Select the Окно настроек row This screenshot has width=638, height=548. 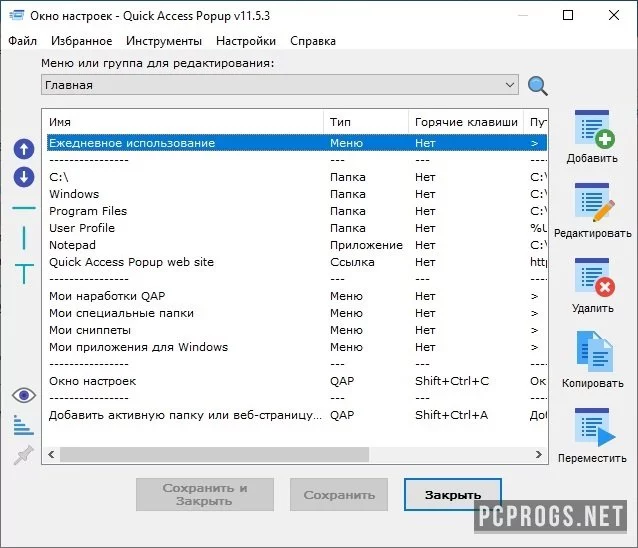pyautogui.click(x=297, y=381)
